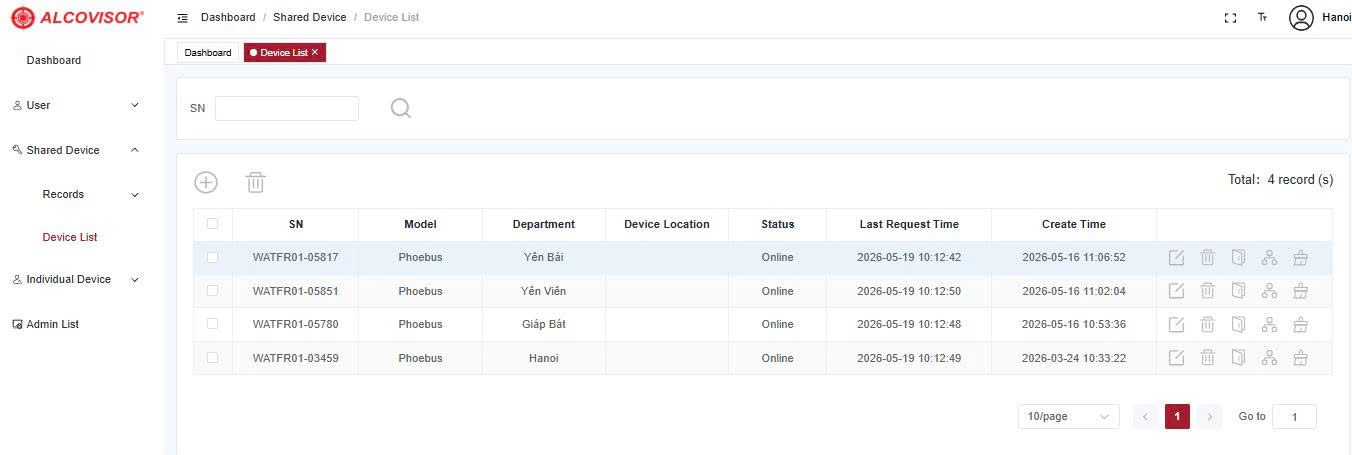Click Shared Device in the breadcrumb

(x=310, y=18)
